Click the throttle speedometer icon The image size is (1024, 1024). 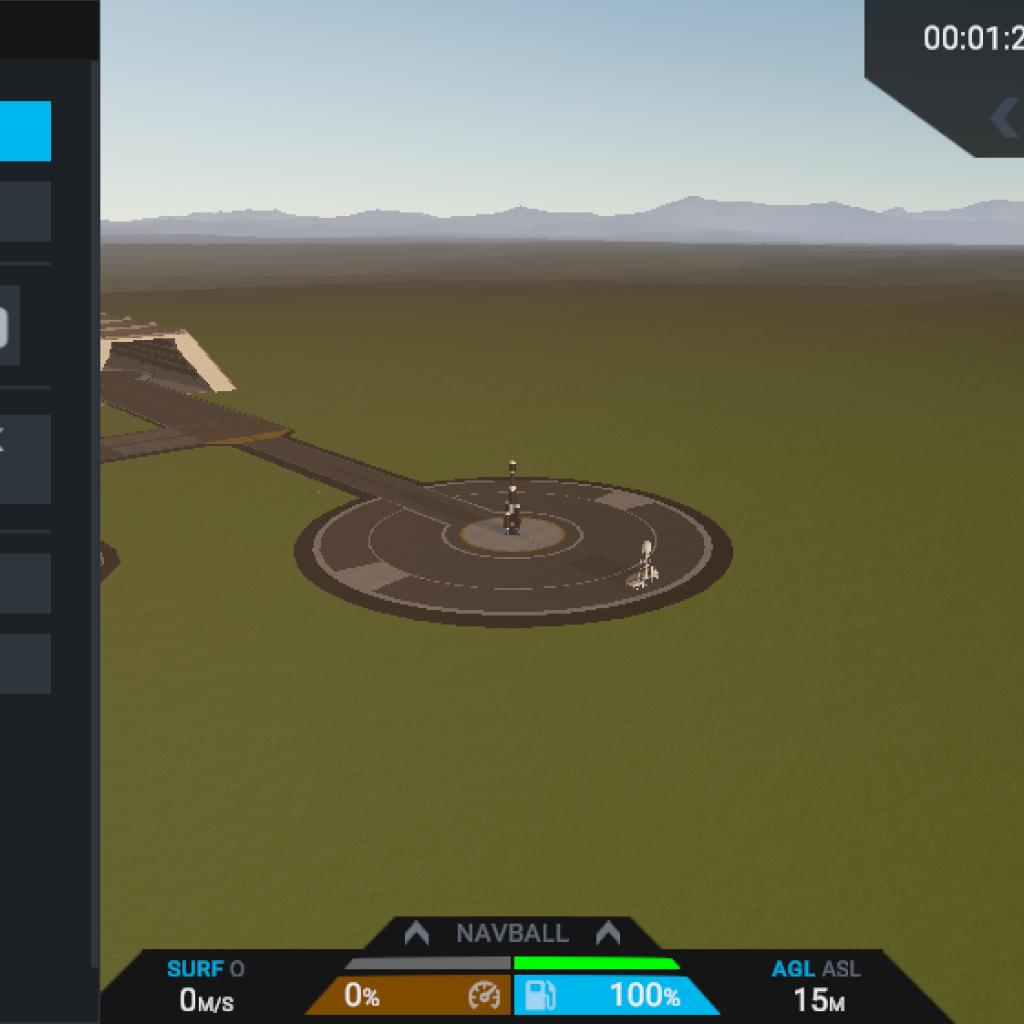tap(484, 996)
